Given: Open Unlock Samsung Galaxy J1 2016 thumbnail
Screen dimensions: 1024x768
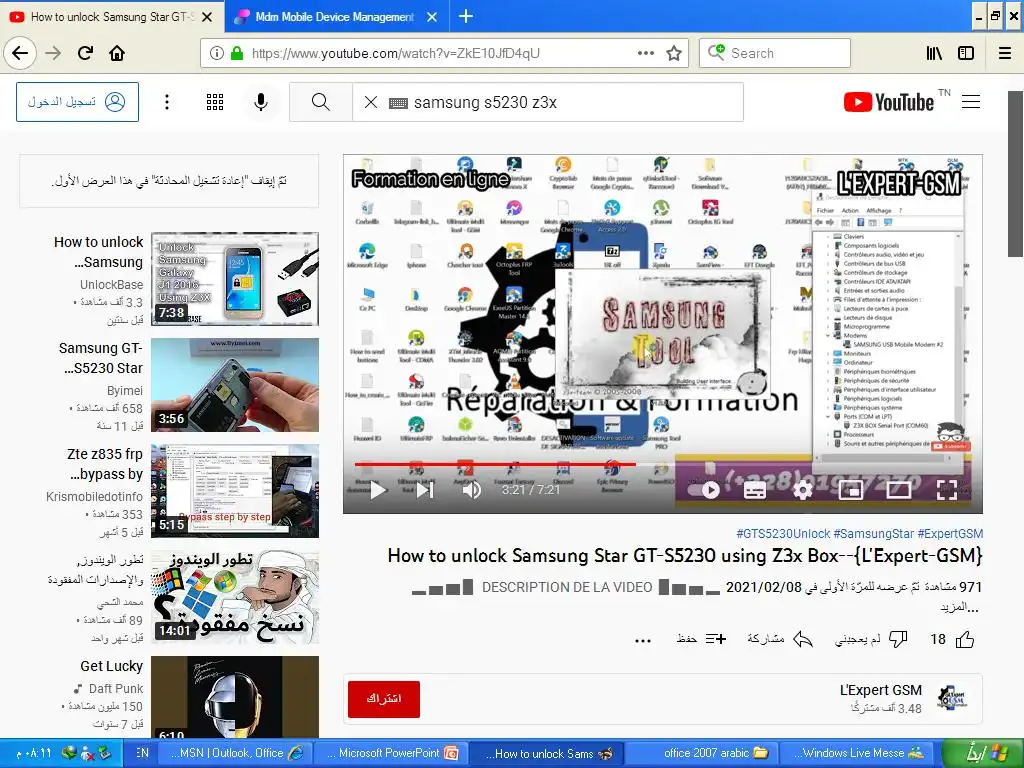Looking at the screenshot, I should pyautogui.click(x=235, y=279).
